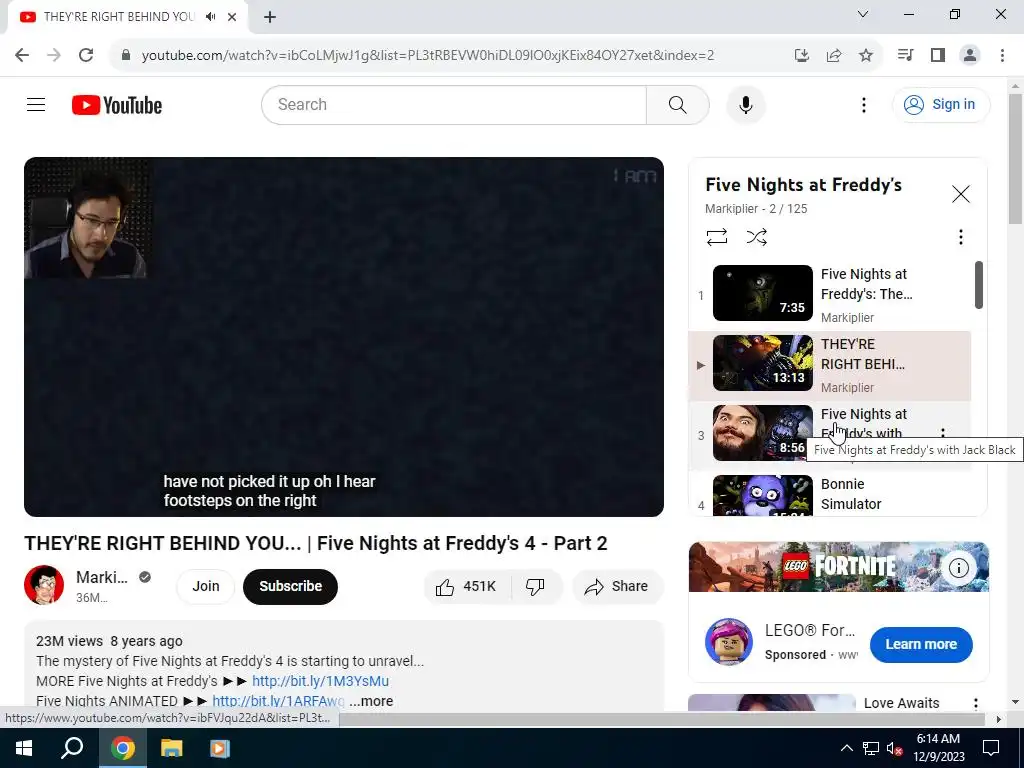
Task: Click the search magnifier button
Action: pos(677,104)
